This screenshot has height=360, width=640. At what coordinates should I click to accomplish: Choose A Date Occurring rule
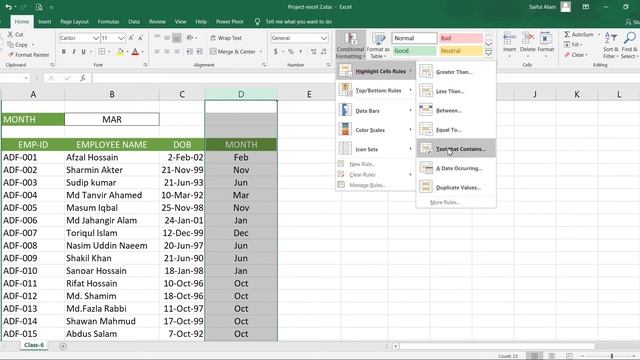tap(456, 168)
